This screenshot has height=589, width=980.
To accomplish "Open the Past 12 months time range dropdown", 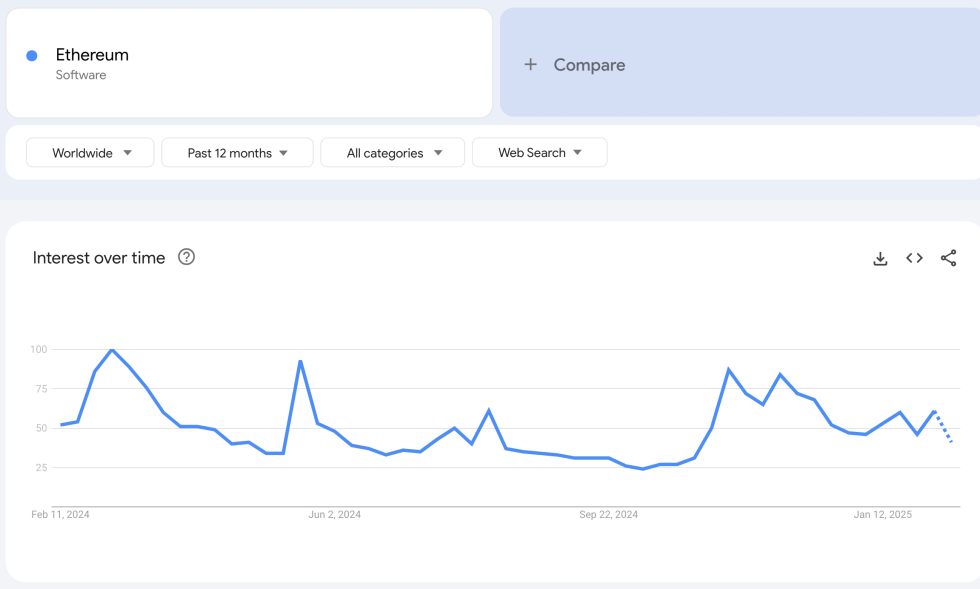I will click(x=237, y=153).
